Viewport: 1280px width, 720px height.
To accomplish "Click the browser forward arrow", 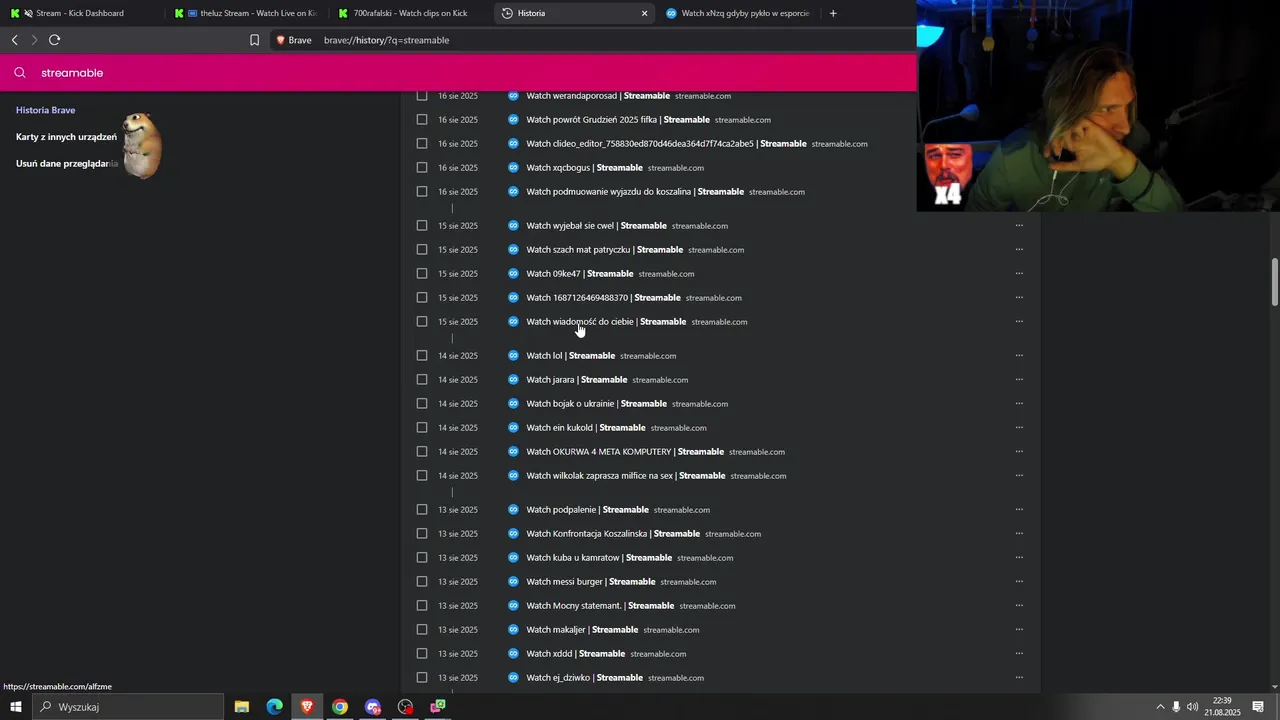I will (34, 40).
